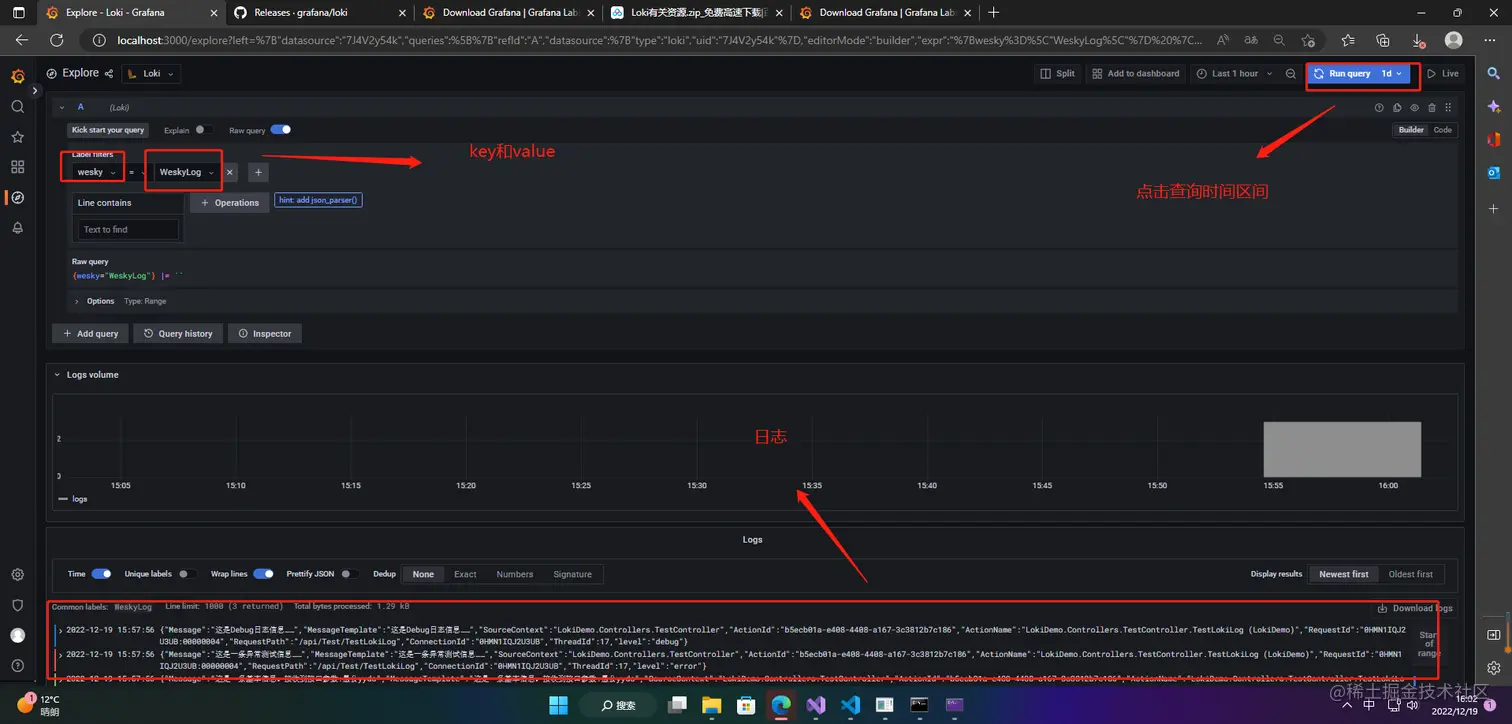Screen dimensions: 1512x724
Task: Click Windows Start button on taskbar
Action: (558, 705)
